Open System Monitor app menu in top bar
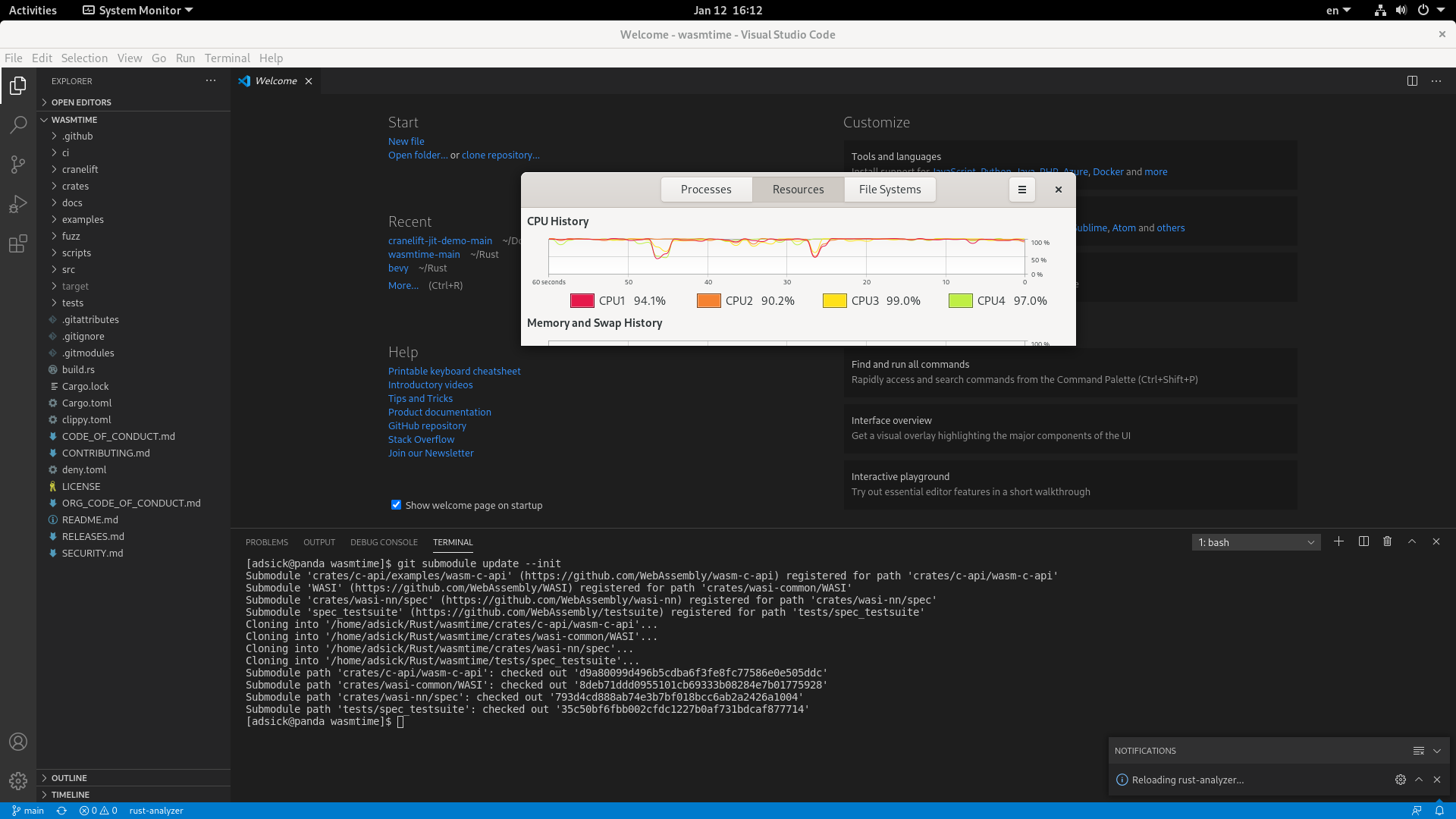1456x819 pixels. tap(137, 10)
